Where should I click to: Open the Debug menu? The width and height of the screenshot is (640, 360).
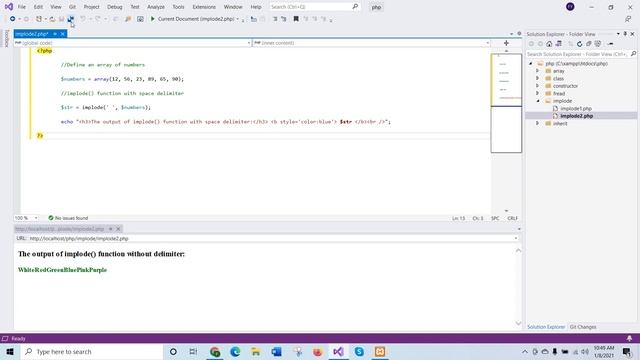pos(115,7)
